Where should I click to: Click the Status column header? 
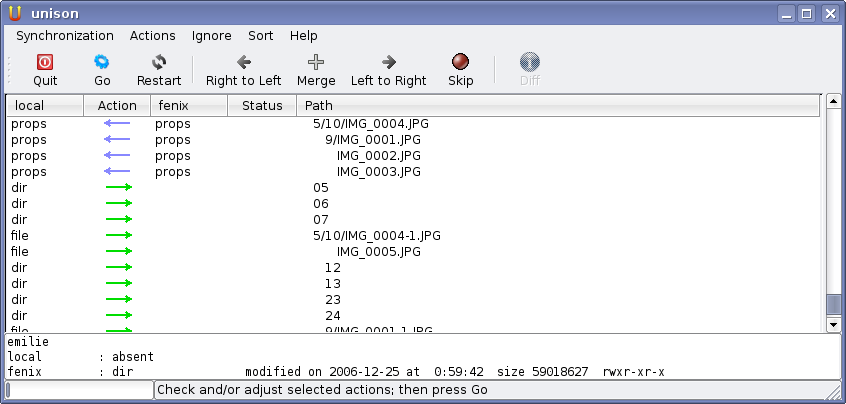262,106
